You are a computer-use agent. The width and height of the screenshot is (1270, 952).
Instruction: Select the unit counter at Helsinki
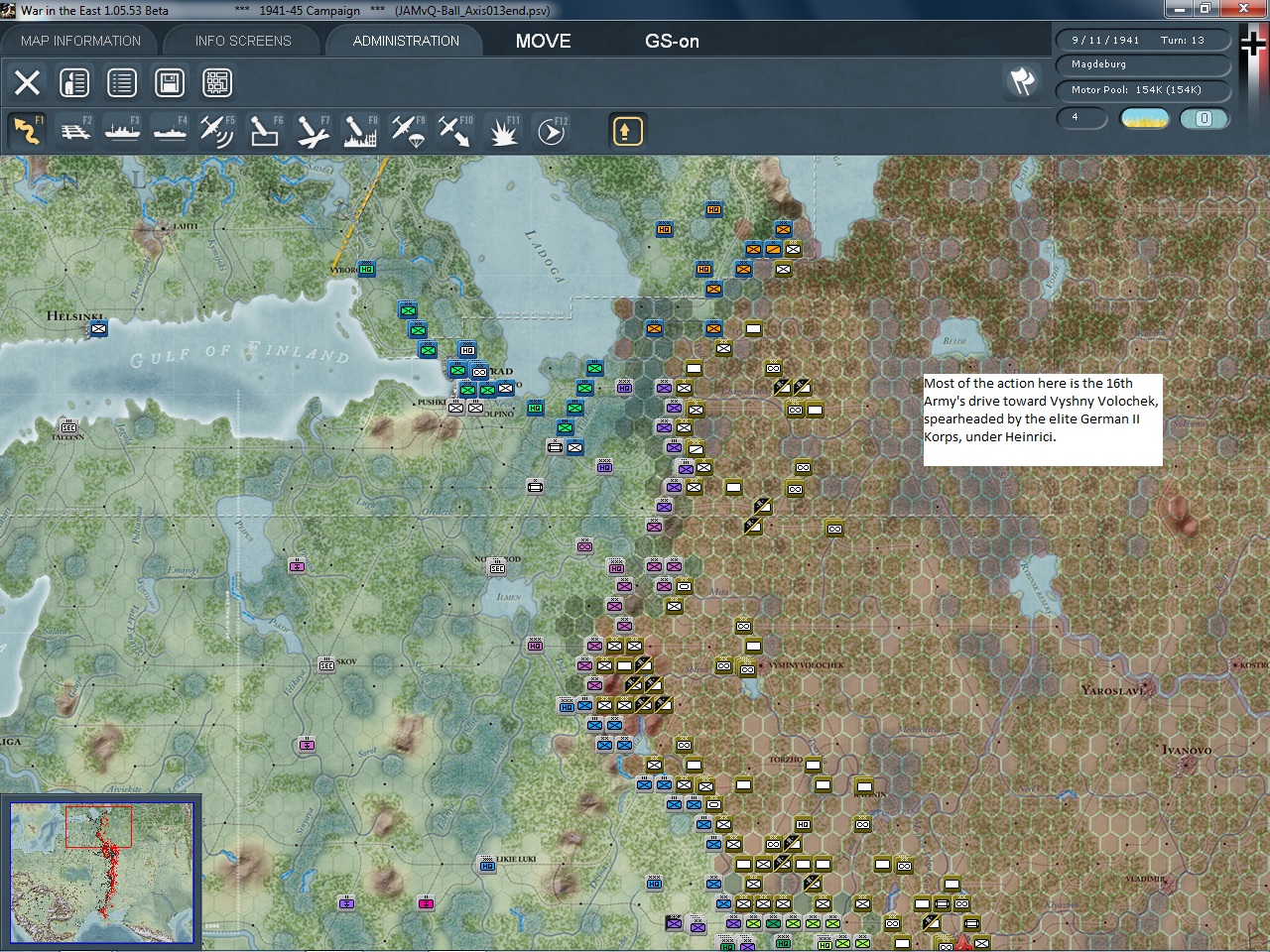(x=97, y=327)
